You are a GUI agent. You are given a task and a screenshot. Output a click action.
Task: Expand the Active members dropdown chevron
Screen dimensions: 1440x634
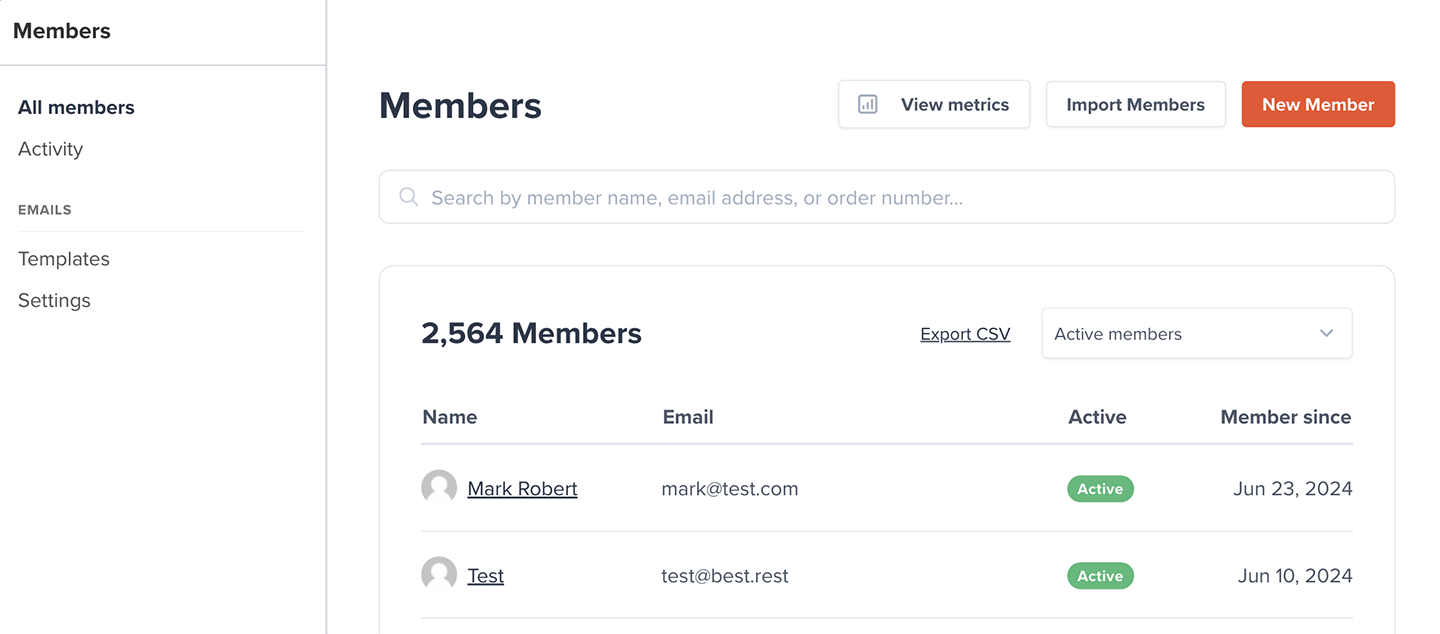(x=1326, y=333)
